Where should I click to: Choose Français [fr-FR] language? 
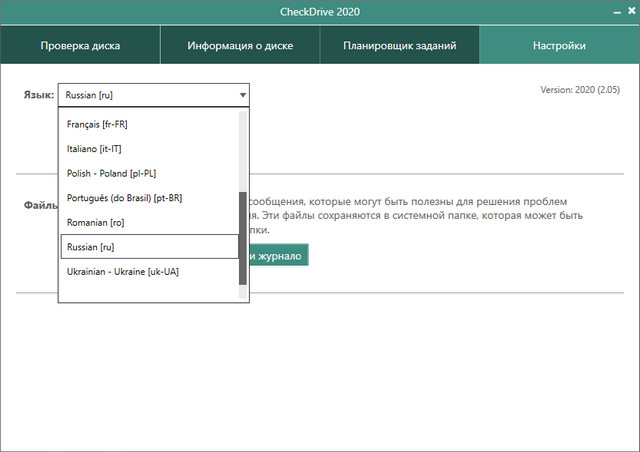[149, 124]
